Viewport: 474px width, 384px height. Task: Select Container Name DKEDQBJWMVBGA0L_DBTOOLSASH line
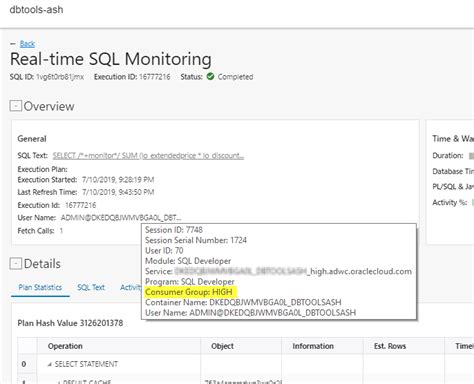coord(243,302)
